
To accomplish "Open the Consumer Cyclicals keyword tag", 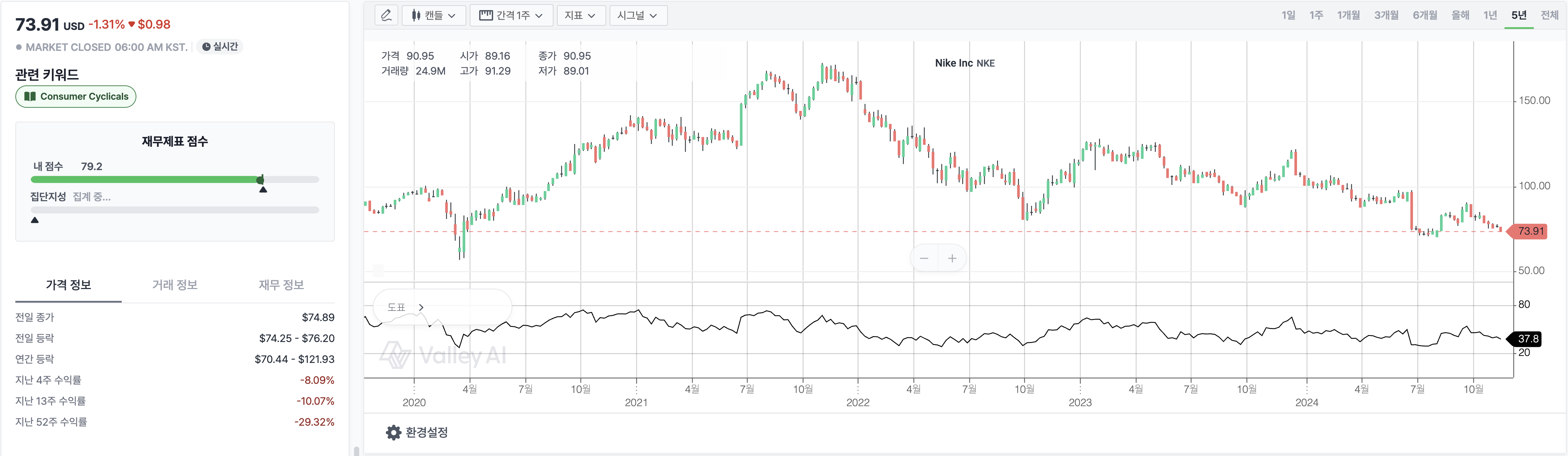I will tap(76, 96).
